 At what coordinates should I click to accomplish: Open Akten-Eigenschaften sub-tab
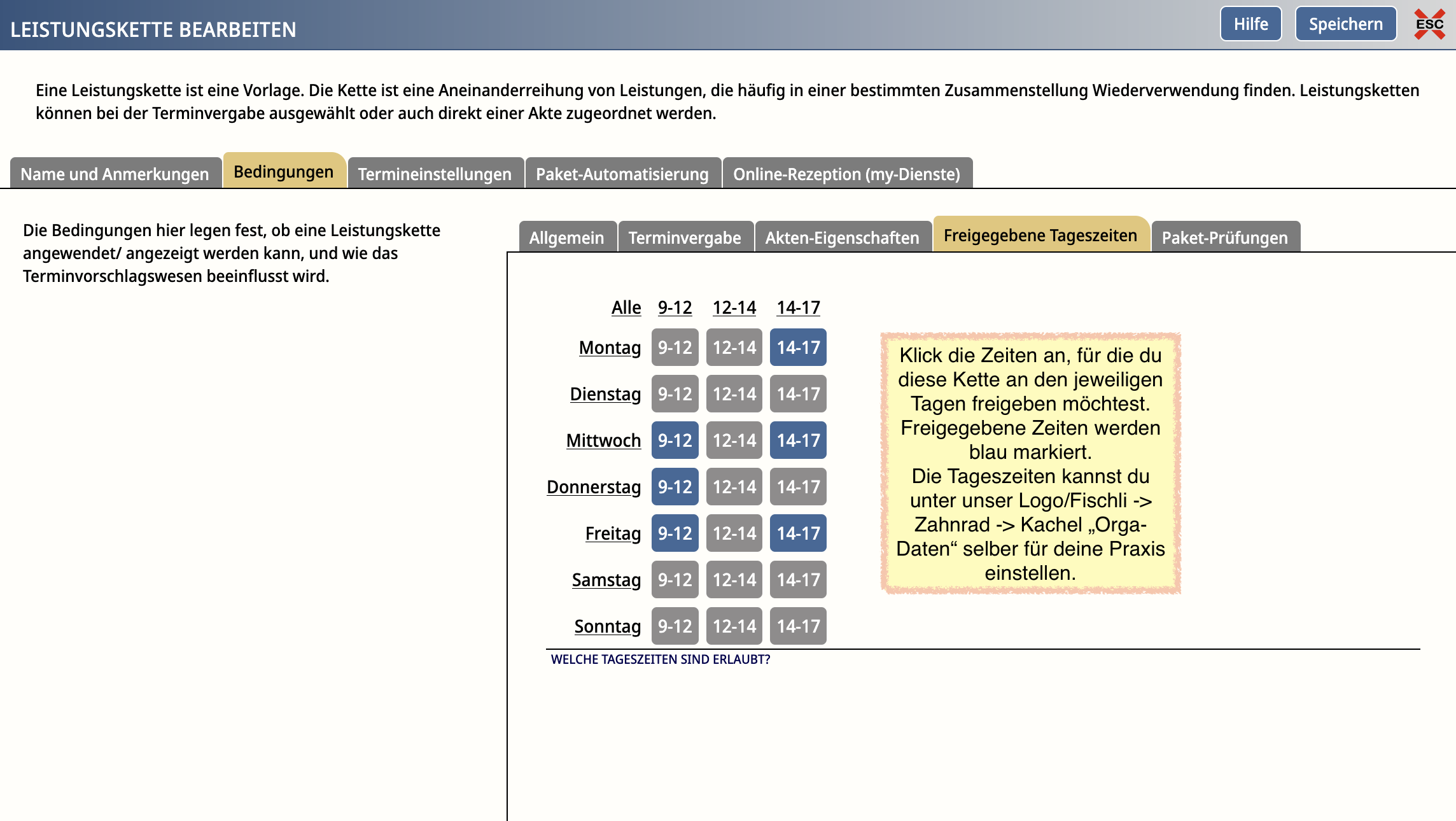[x=842, y=237]
